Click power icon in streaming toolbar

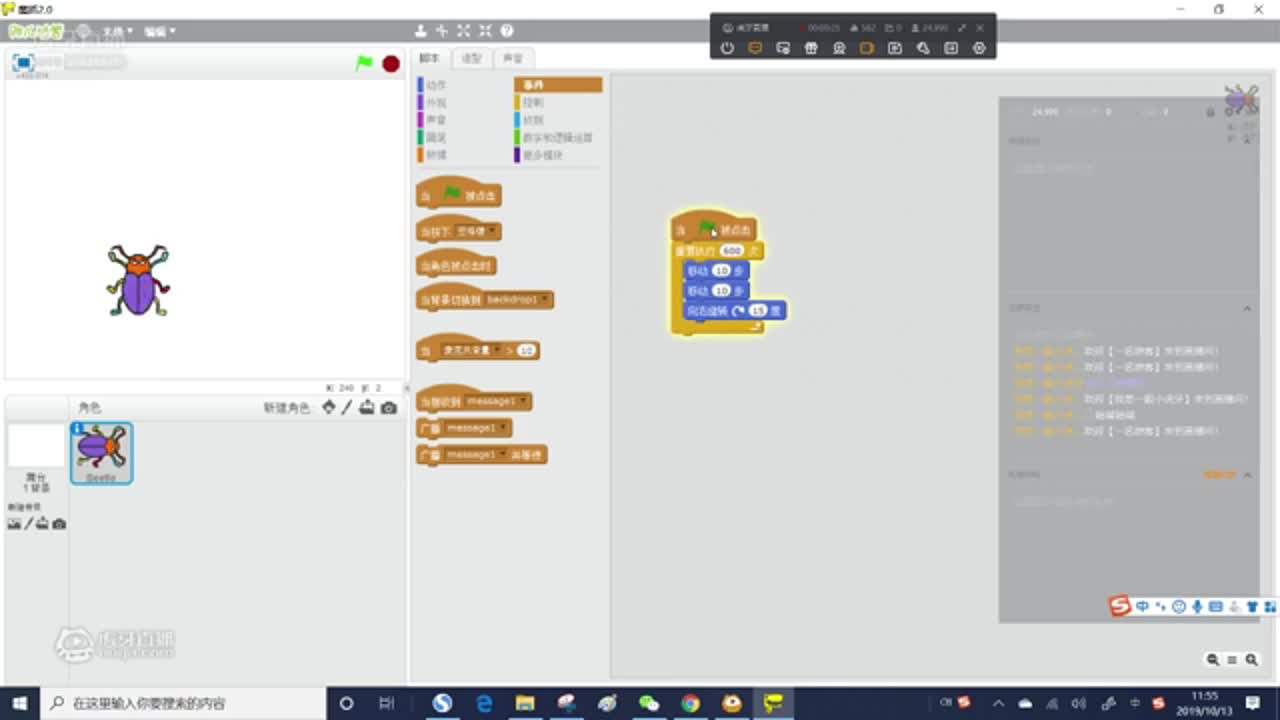727,48
